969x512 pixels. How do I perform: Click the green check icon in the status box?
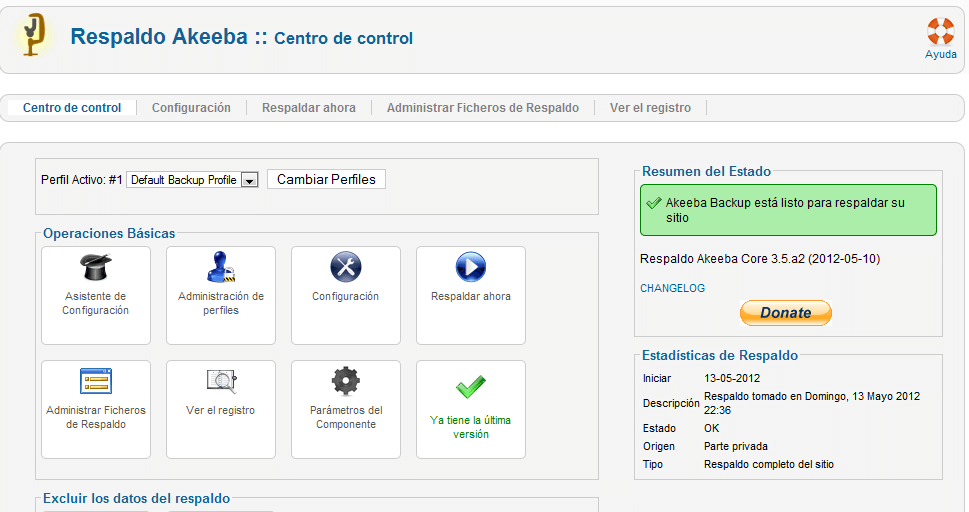pyautogui.click(x=654, y=203)
